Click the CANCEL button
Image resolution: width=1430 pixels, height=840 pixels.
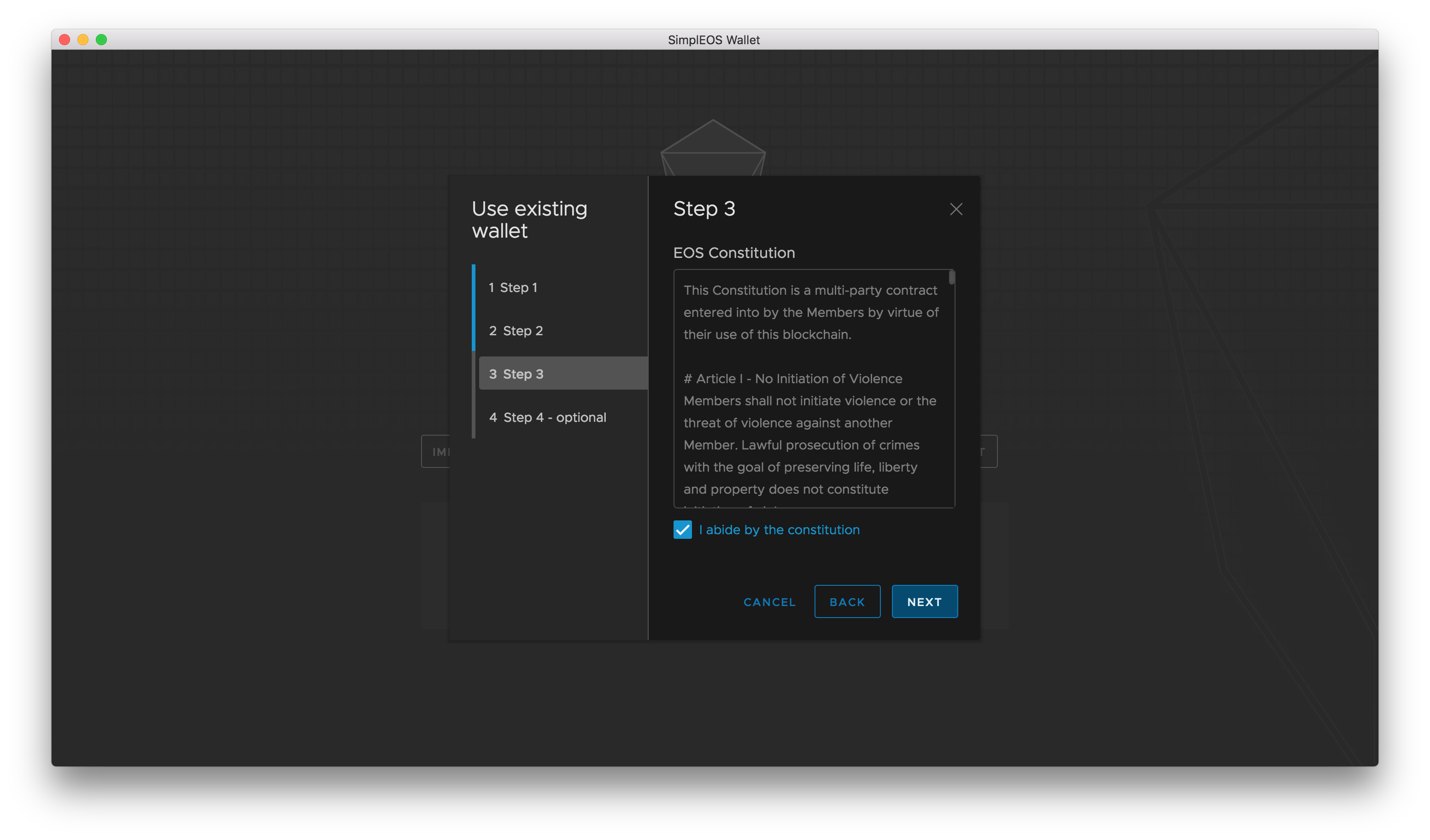pyautogui.click(x=769, y=602)
